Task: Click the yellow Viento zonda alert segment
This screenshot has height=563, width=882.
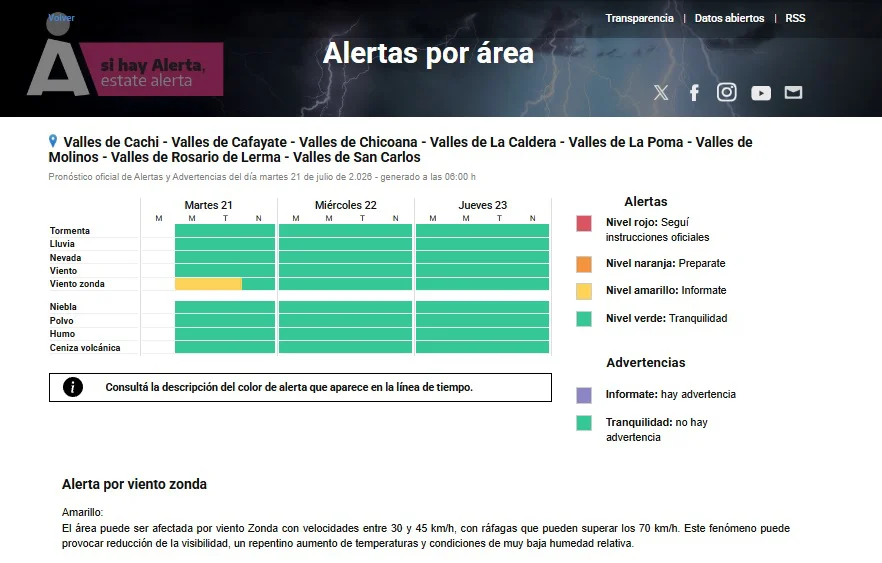Action: tap(208, 284)
